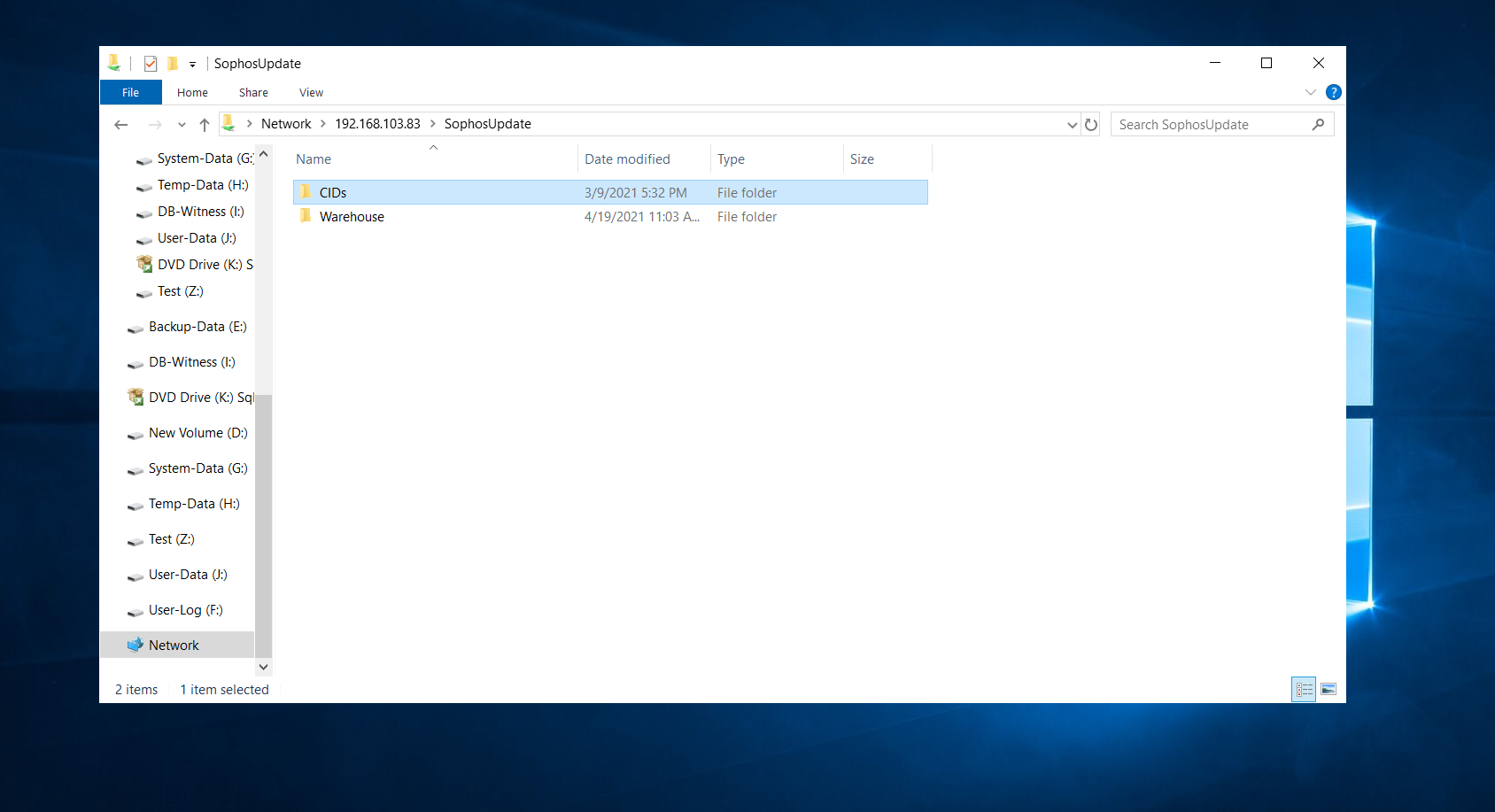The width and height of the screenshot is (1495, 812).
Task: Open the Recent locations dropdown
Action: pos(182,125)
